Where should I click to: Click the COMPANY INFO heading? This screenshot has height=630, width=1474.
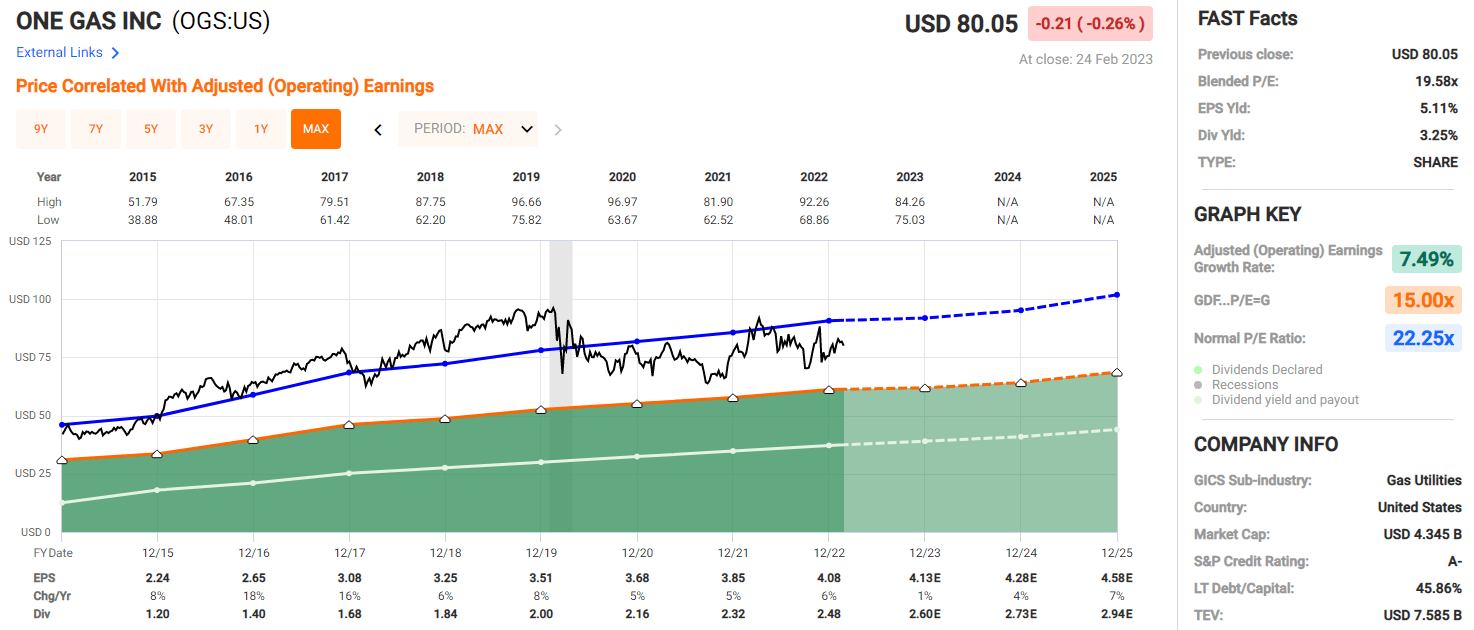(x=1266, y=444)
